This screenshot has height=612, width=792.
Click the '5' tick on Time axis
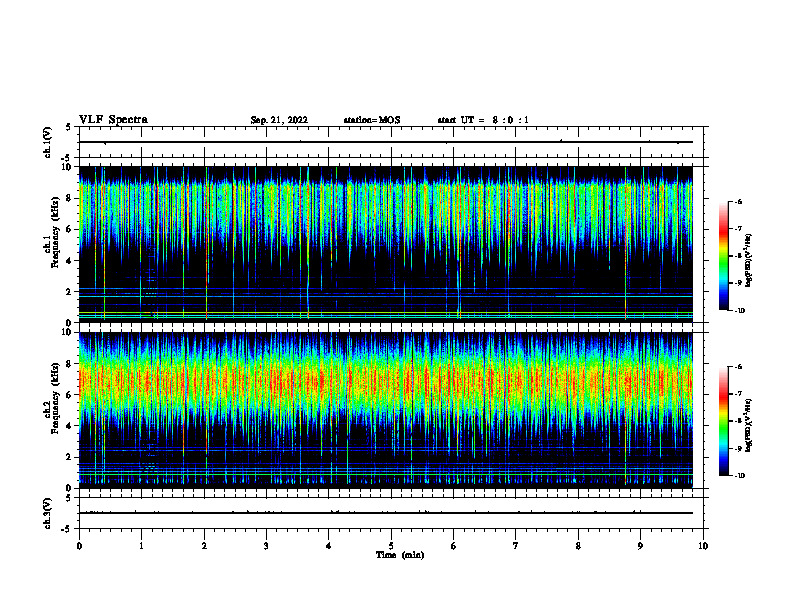pyautogui.click(x=391, y=546)
